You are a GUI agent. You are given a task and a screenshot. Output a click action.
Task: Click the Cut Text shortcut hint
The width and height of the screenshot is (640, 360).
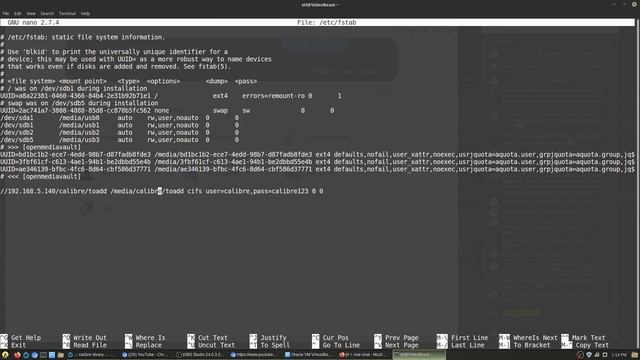tap(207, 338)
